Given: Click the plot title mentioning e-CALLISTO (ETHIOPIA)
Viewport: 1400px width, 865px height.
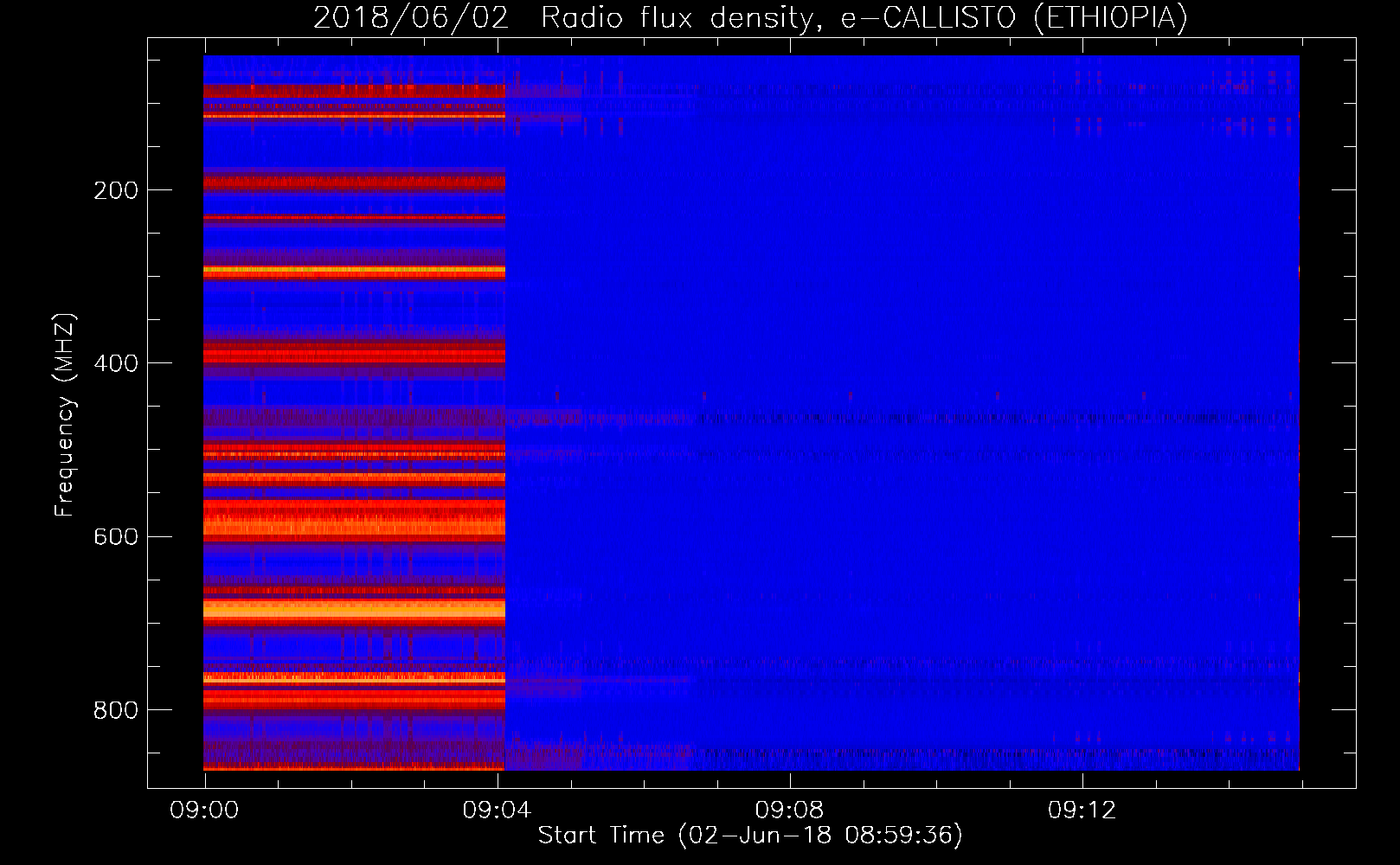Looking at the screenshot, I should point(750,17).
